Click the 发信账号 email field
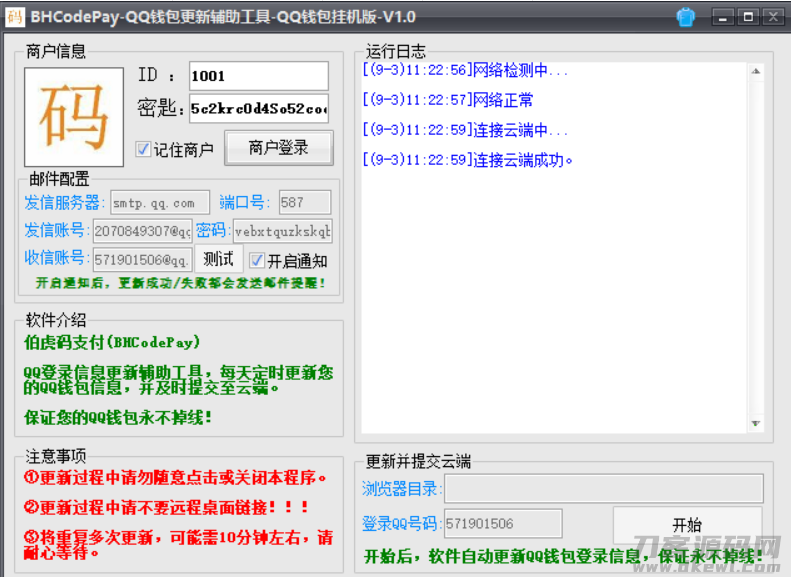Viewport: 791px width, 577px height. [143, 231]
